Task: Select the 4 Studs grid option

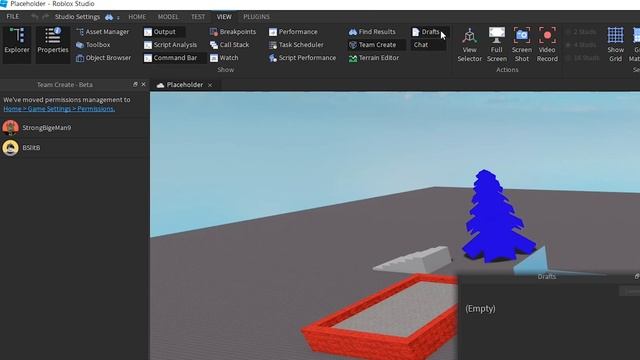Action: pyautogui.click(x=581, y=45)
